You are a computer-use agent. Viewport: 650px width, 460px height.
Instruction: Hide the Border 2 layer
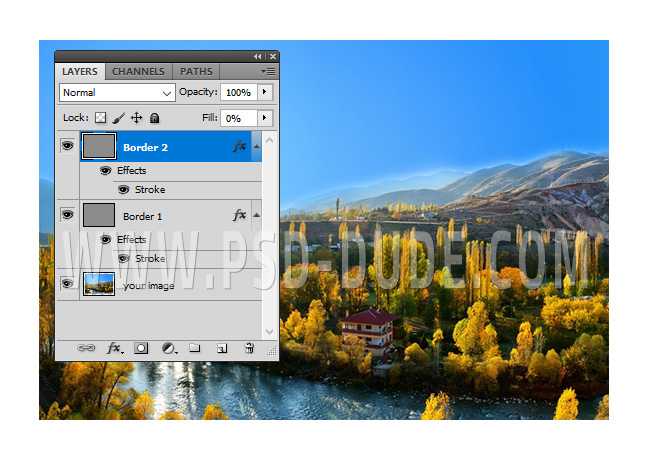coord(68,145)
